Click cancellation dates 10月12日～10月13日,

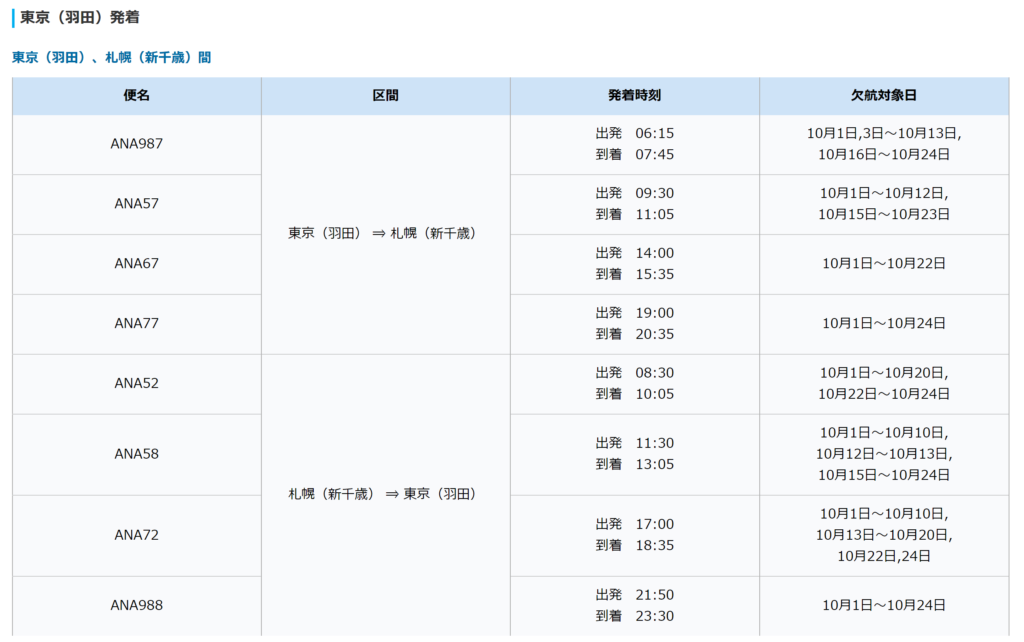click(884, 455)
